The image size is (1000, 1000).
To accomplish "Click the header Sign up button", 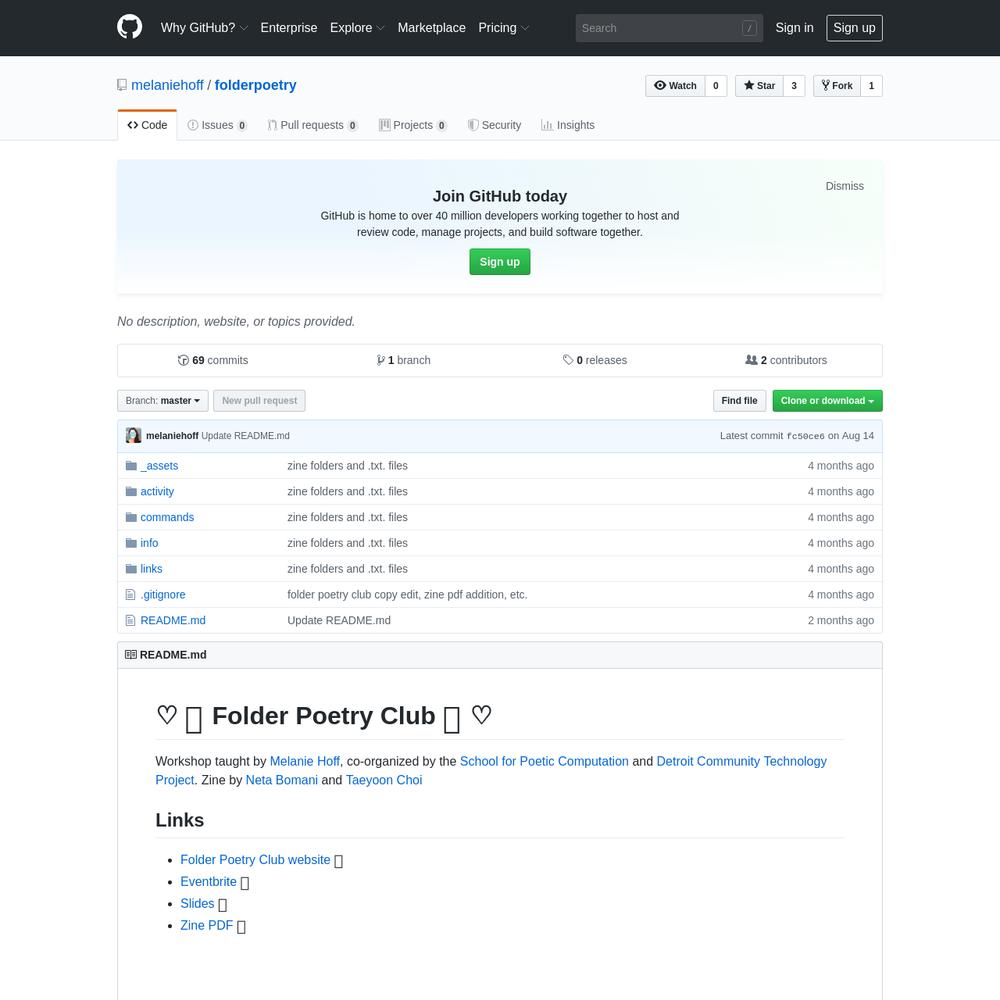I will 854,28.
